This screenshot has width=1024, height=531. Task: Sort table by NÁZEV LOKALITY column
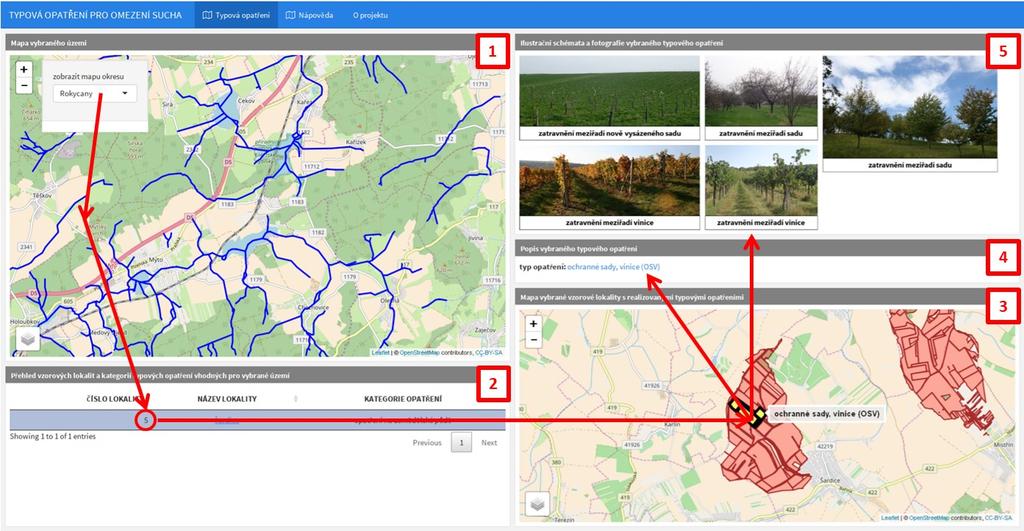click(x=227, y=398)
